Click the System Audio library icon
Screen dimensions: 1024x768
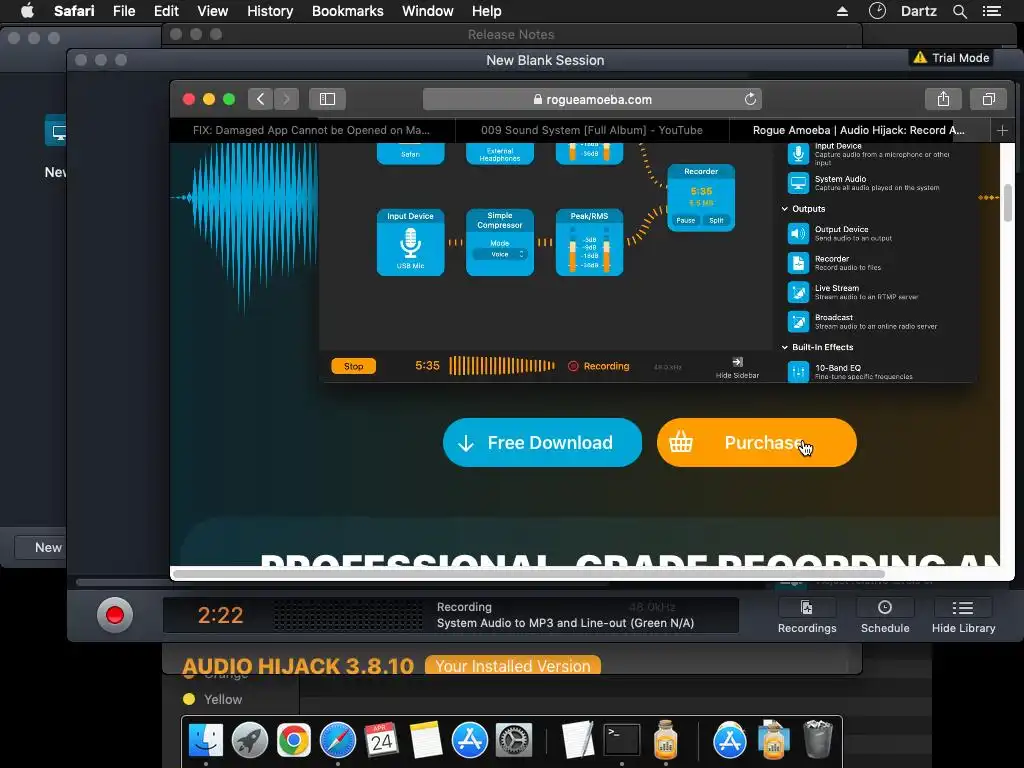[798, 183]
